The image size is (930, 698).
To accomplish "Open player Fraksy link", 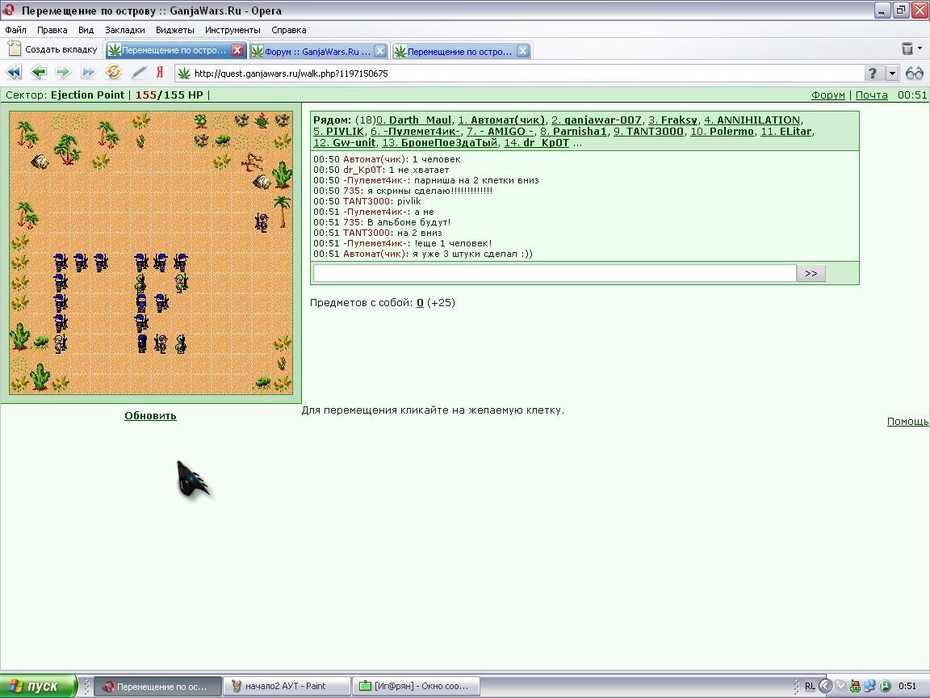I will (673, 120).
